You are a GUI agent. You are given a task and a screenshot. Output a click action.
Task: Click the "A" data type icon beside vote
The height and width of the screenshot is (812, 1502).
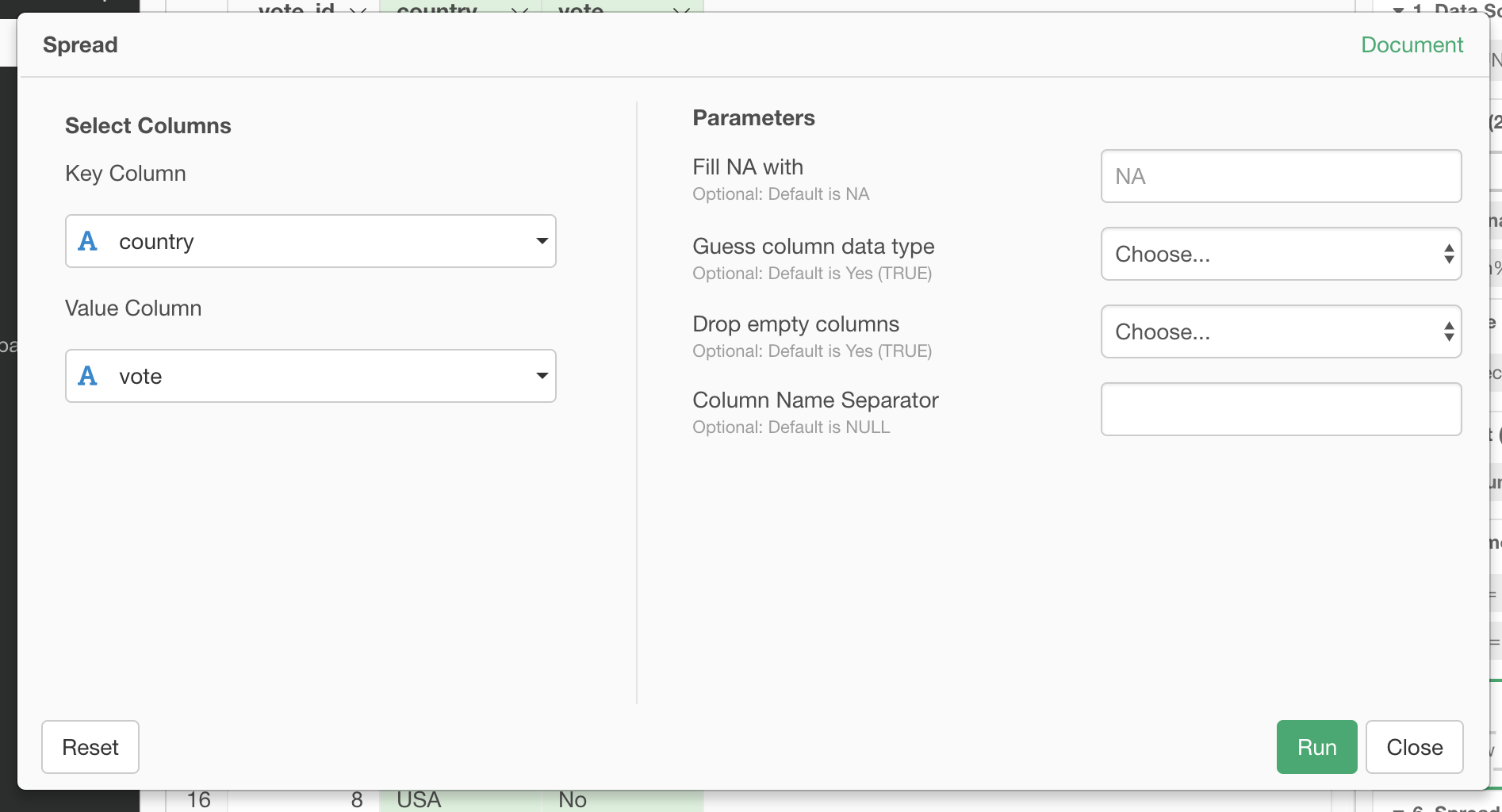pyautogui.click(x=88, y=376)
